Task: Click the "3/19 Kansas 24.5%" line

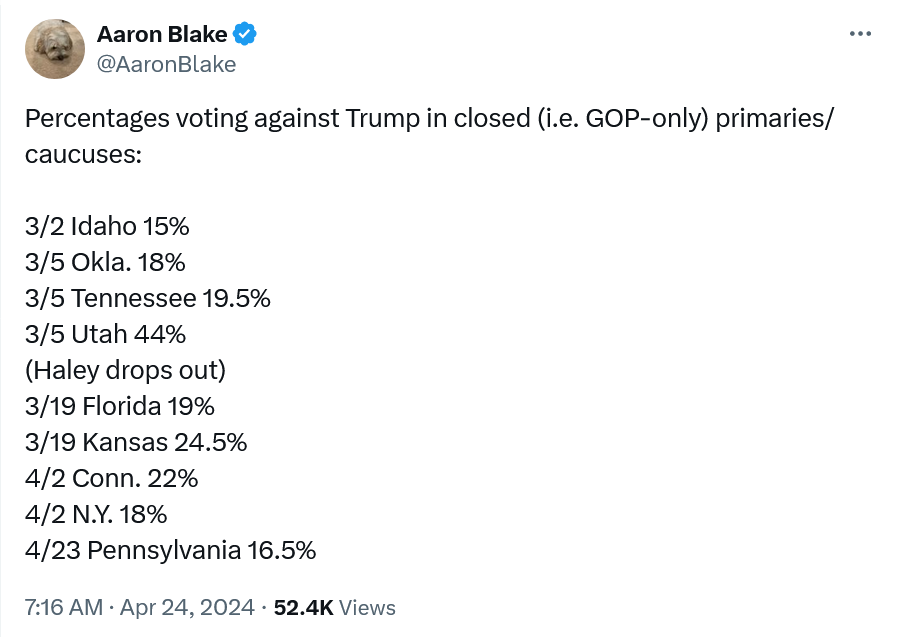Action: [135, 442]
